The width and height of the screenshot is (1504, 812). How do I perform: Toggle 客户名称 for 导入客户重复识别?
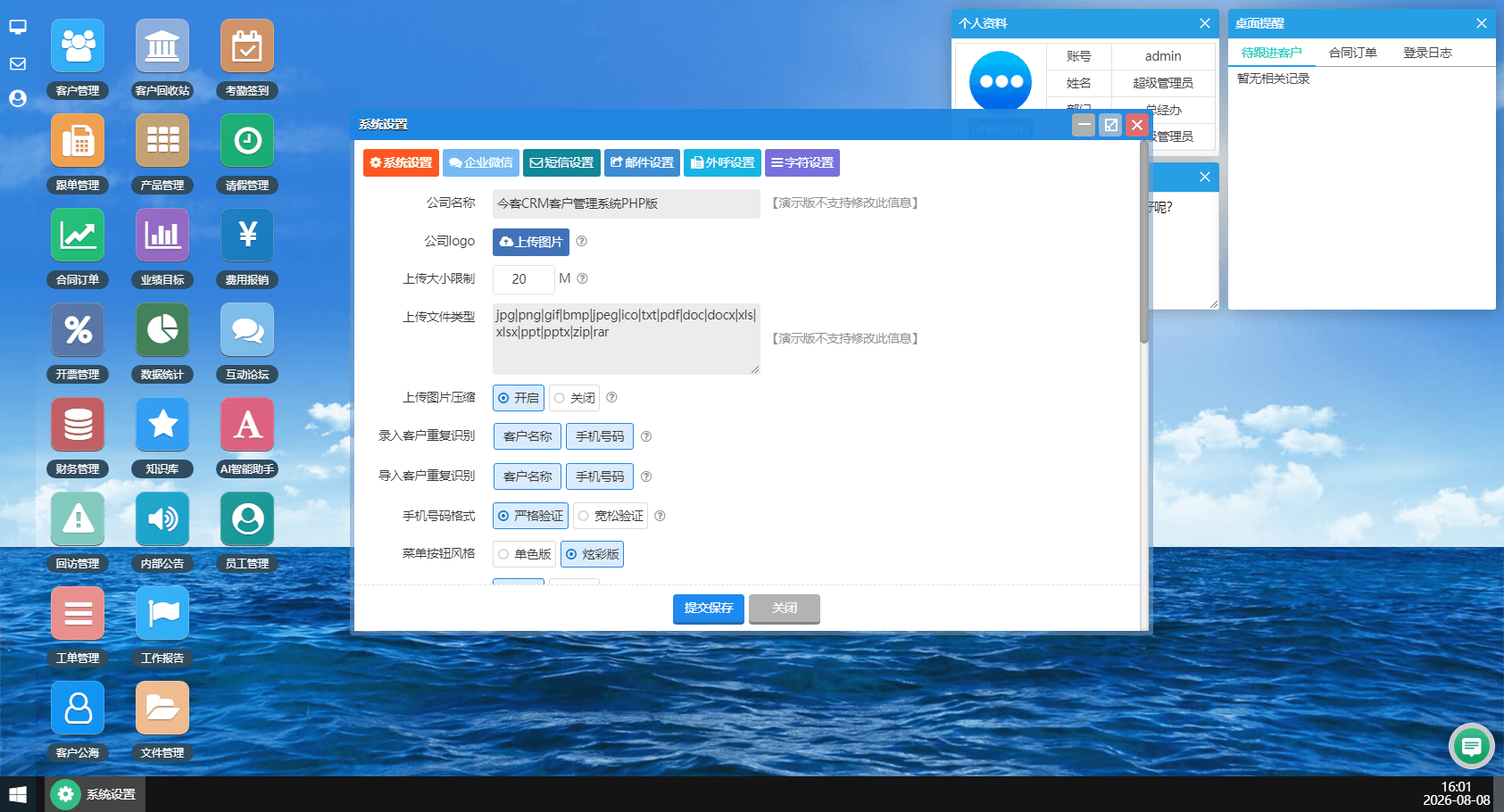(528, 476)
